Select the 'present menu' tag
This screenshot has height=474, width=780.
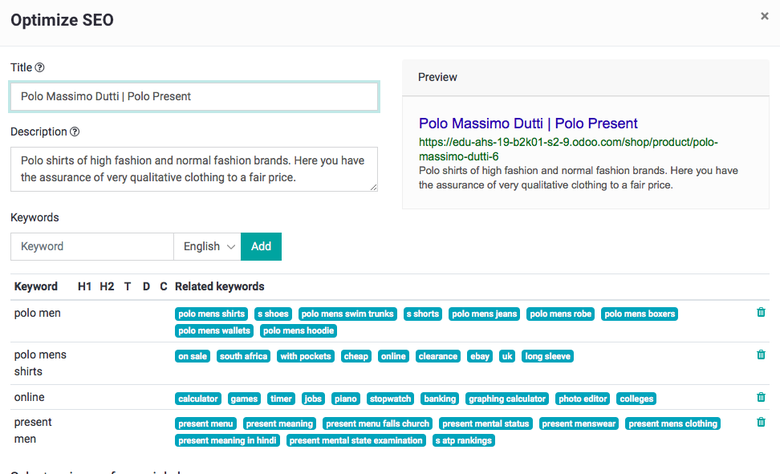(x=205, y=424)
